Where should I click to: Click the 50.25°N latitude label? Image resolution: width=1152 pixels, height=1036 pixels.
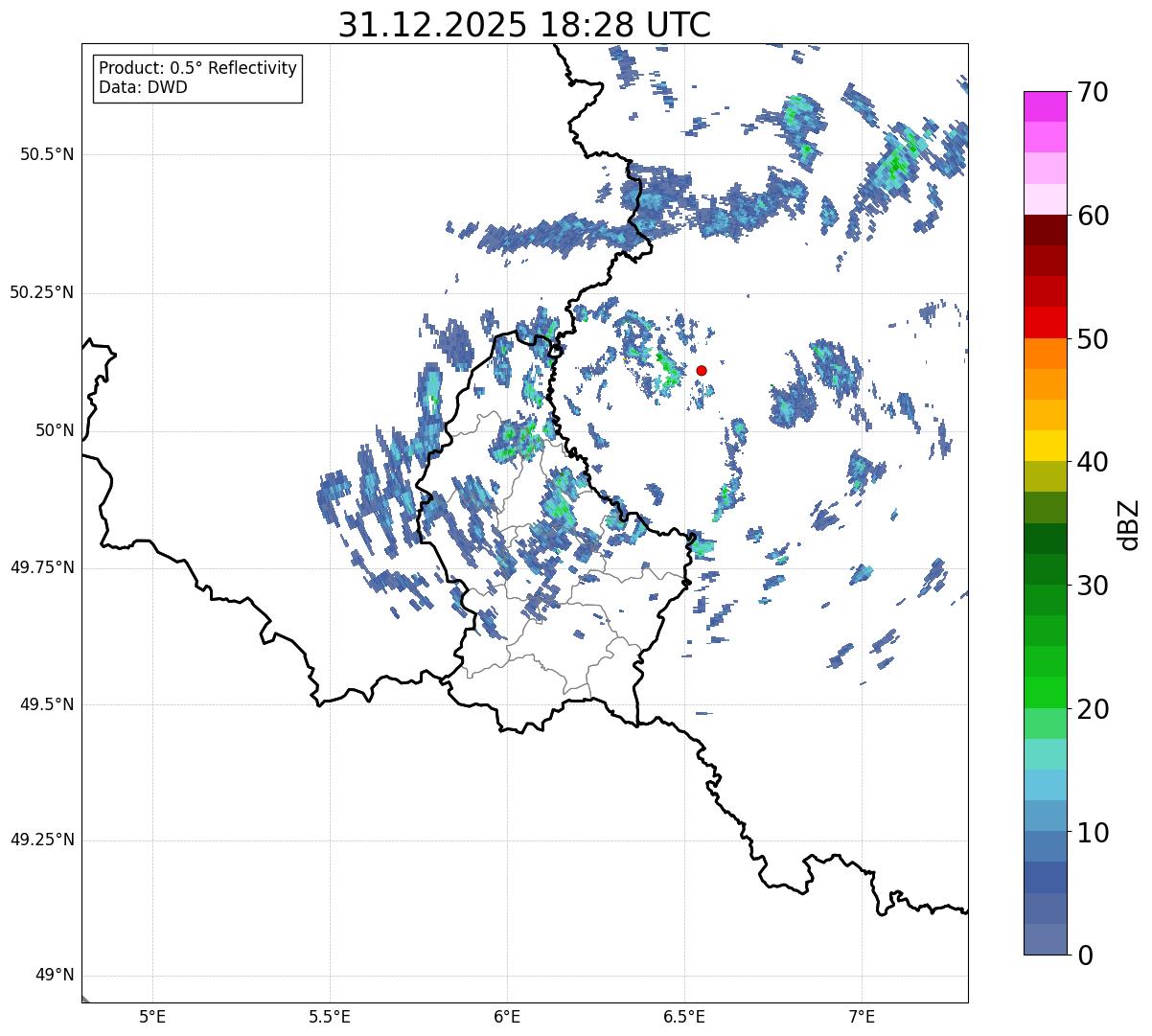point(42,292)
